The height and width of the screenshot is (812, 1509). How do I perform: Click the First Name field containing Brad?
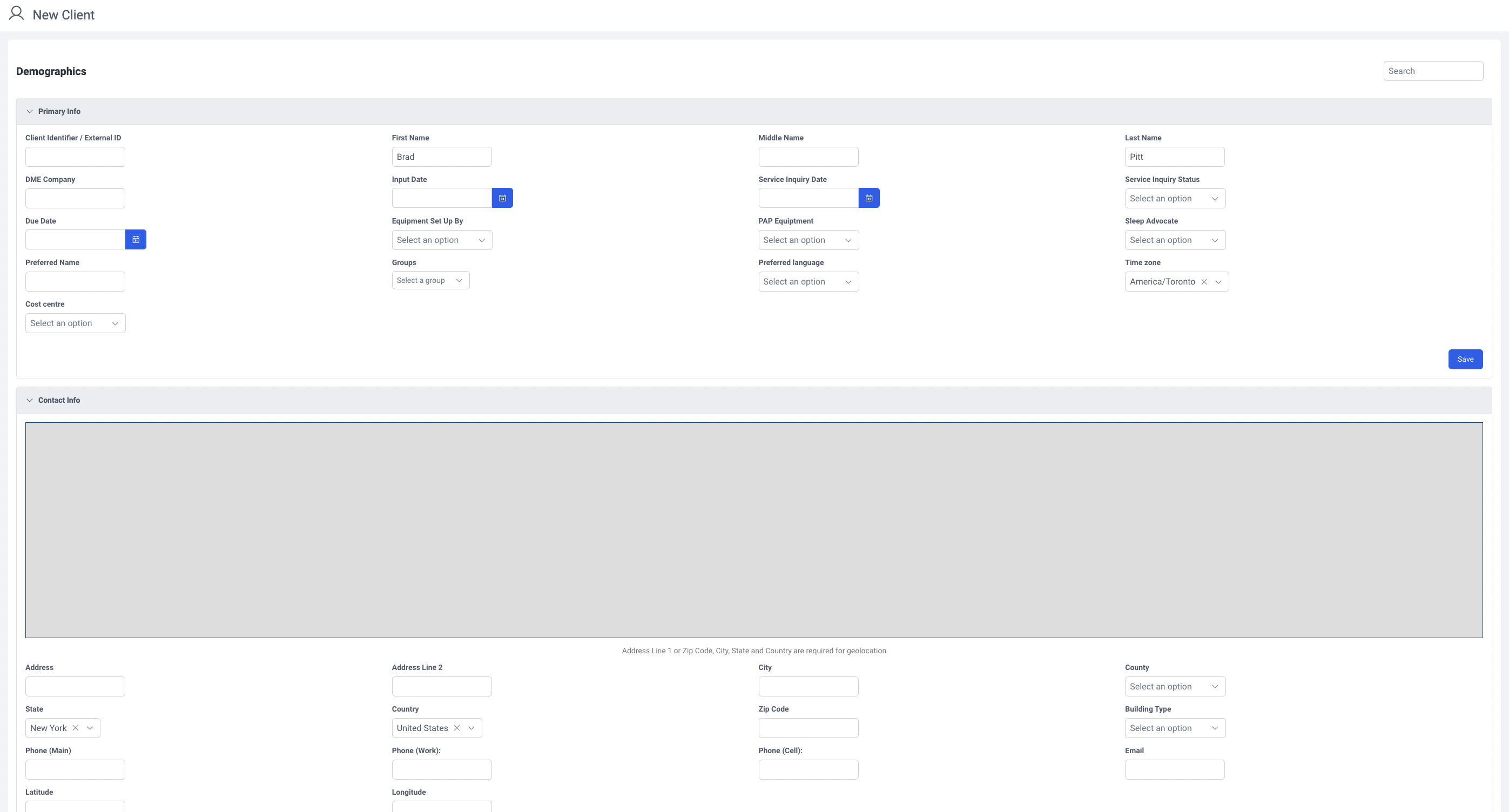coord(441,157)
